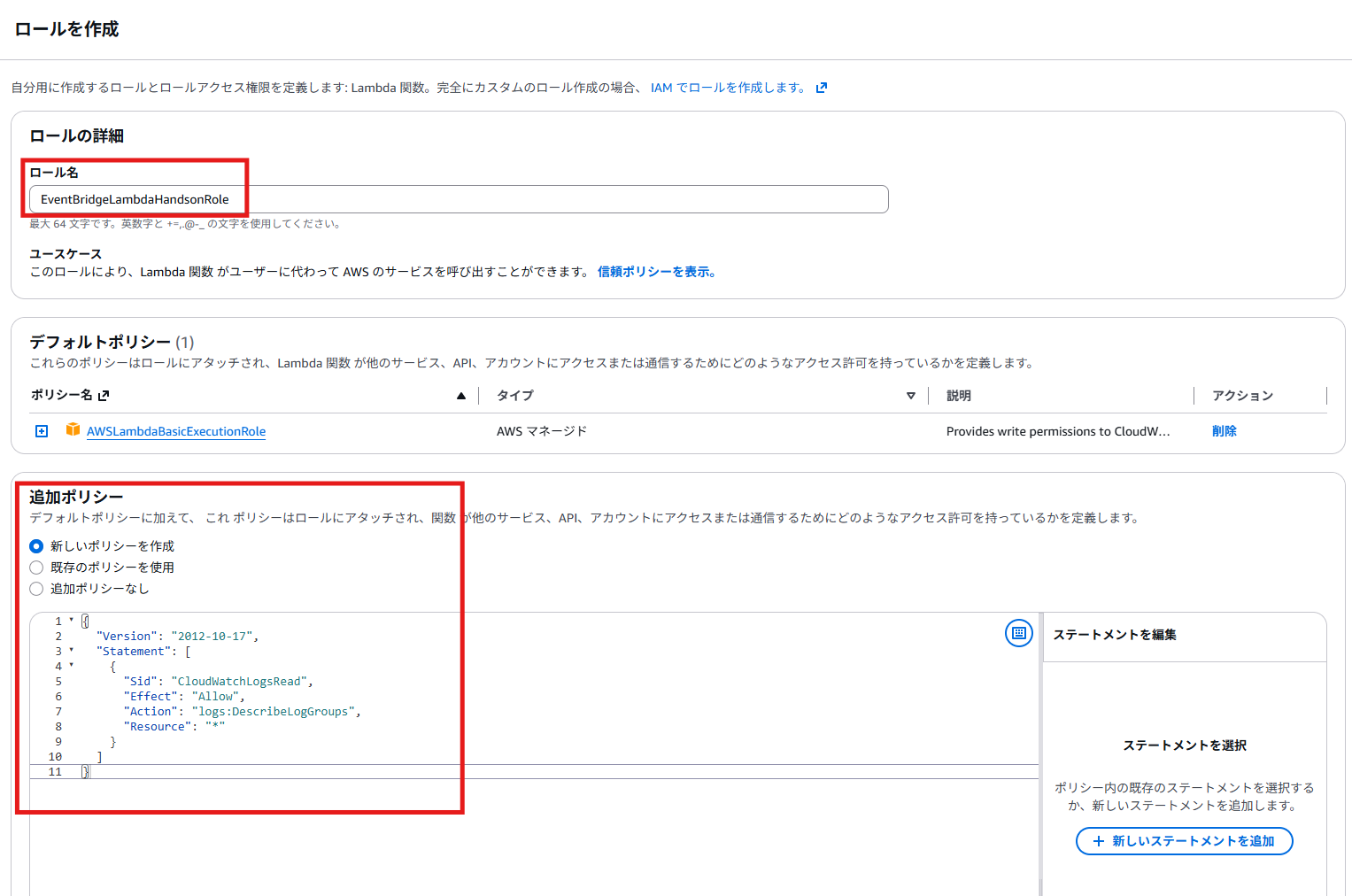The height and width of the screenshot is (896, 1352).
Task: Collapse the Statement array fold on line 3
Action: (72, 651)
